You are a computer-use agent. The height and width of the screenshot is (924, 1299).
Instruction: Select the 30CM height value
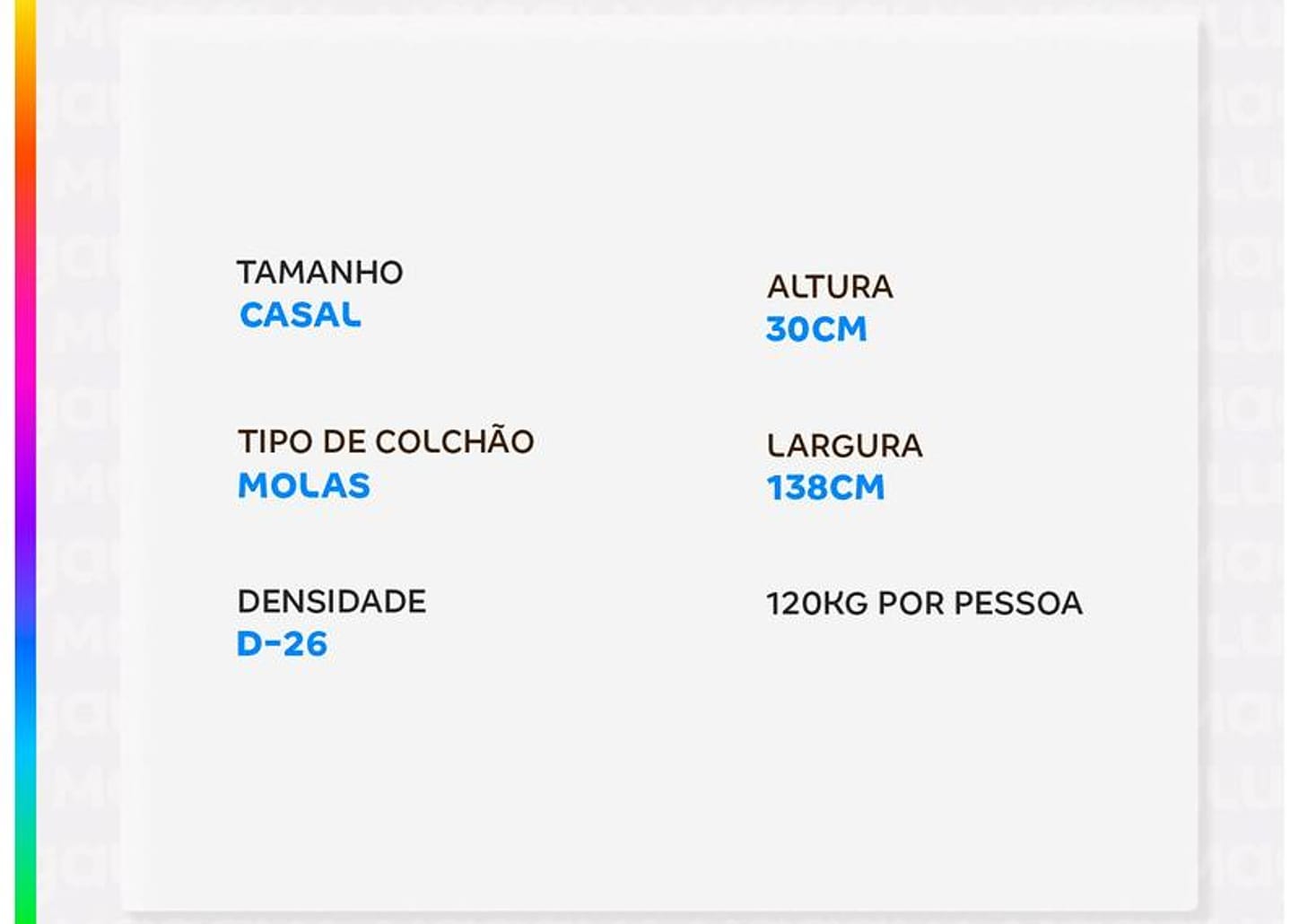816,329
